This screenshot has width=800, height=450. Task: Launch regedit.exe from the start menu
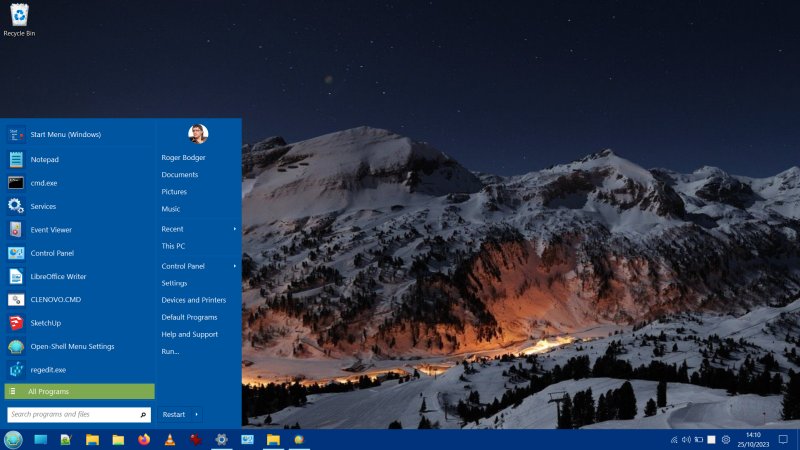(48, 369)
